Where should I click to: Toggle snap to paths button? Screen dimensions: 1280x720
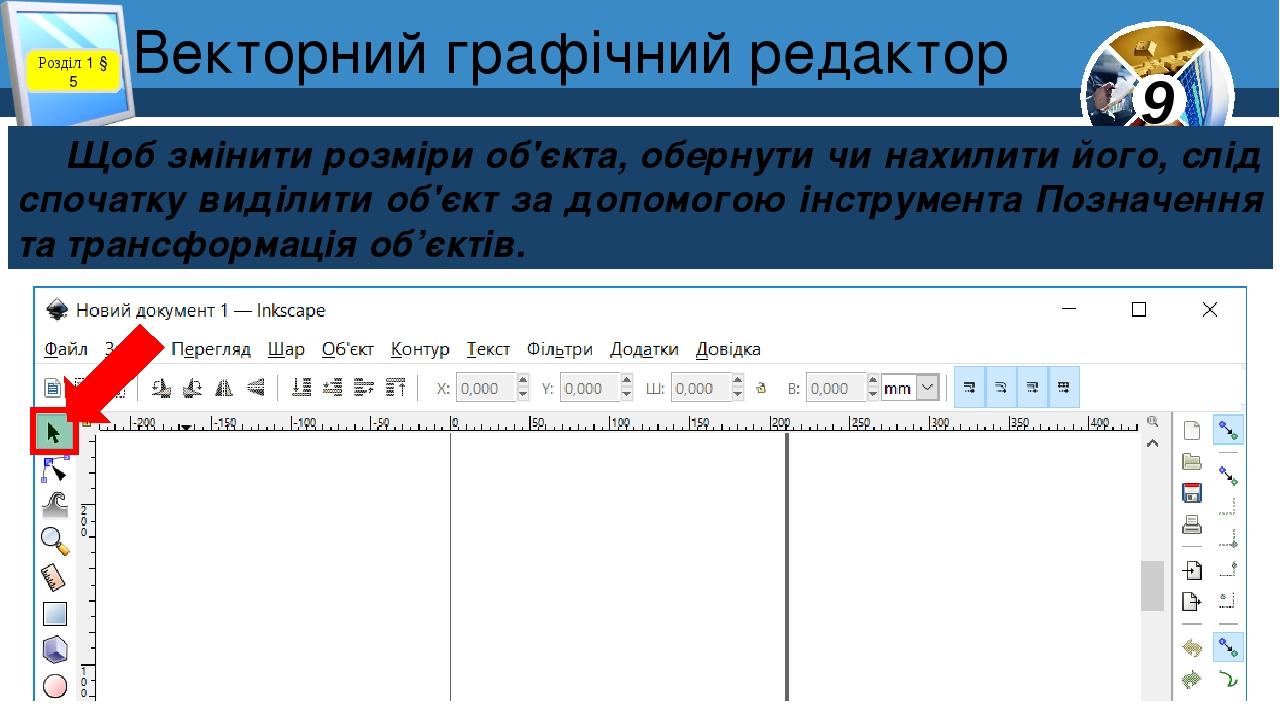click(x=1229, y=680)
